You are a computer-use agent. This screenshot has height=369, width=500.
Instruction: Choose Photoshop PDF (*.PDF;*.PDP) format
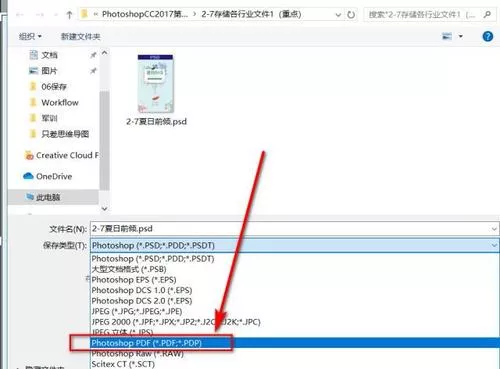coord(295,343)
